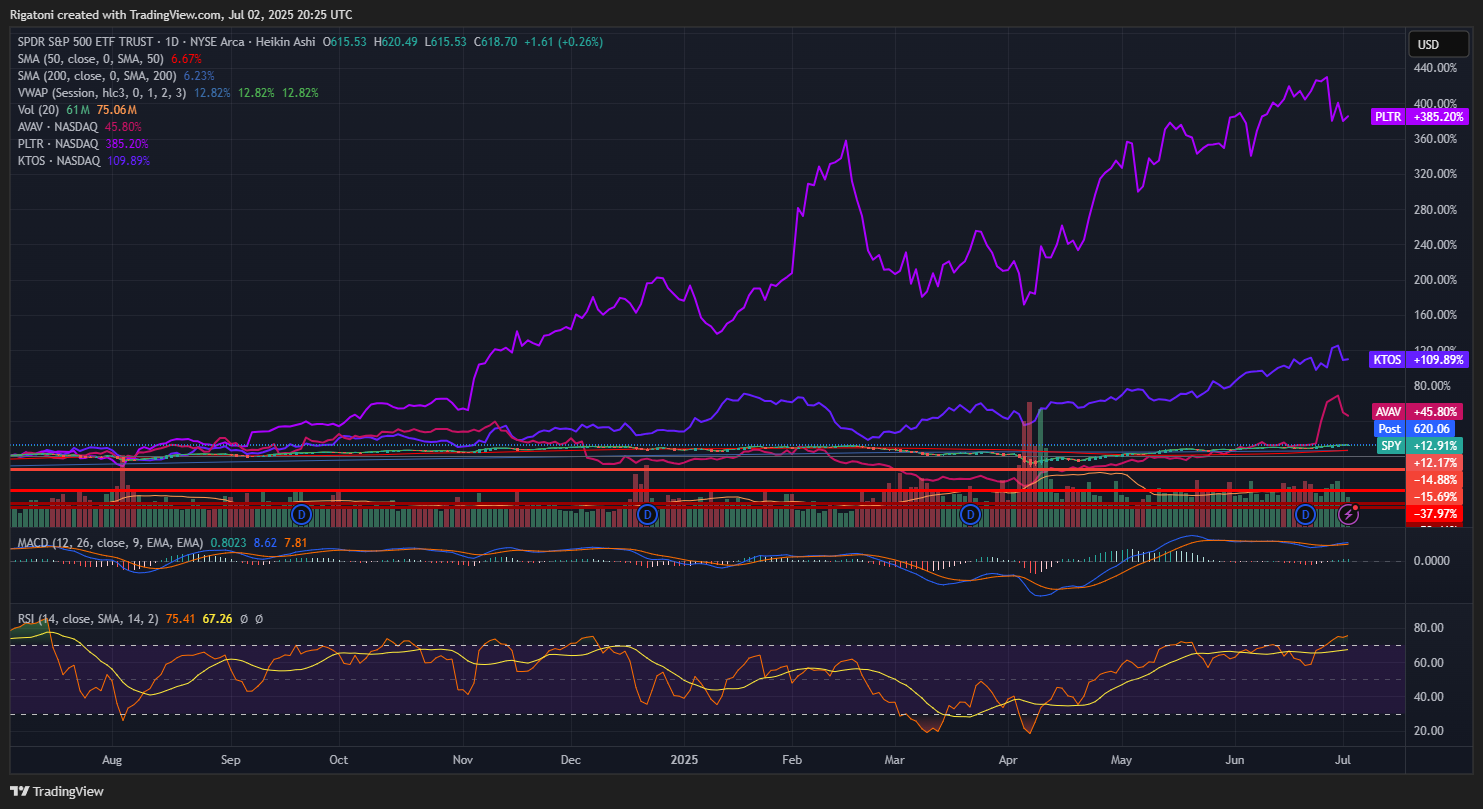Click the 20.00 RSI scale label

[x=1427, y=731]
